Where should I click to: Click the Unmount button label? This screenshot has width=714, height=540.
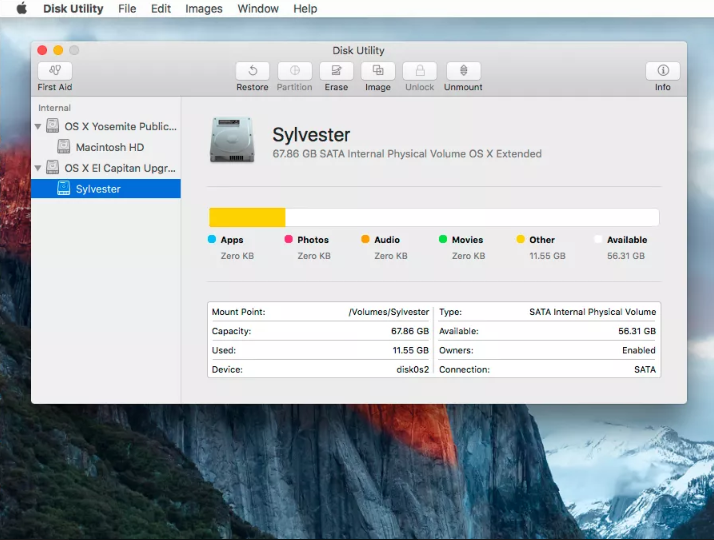[x=463, y=87]
